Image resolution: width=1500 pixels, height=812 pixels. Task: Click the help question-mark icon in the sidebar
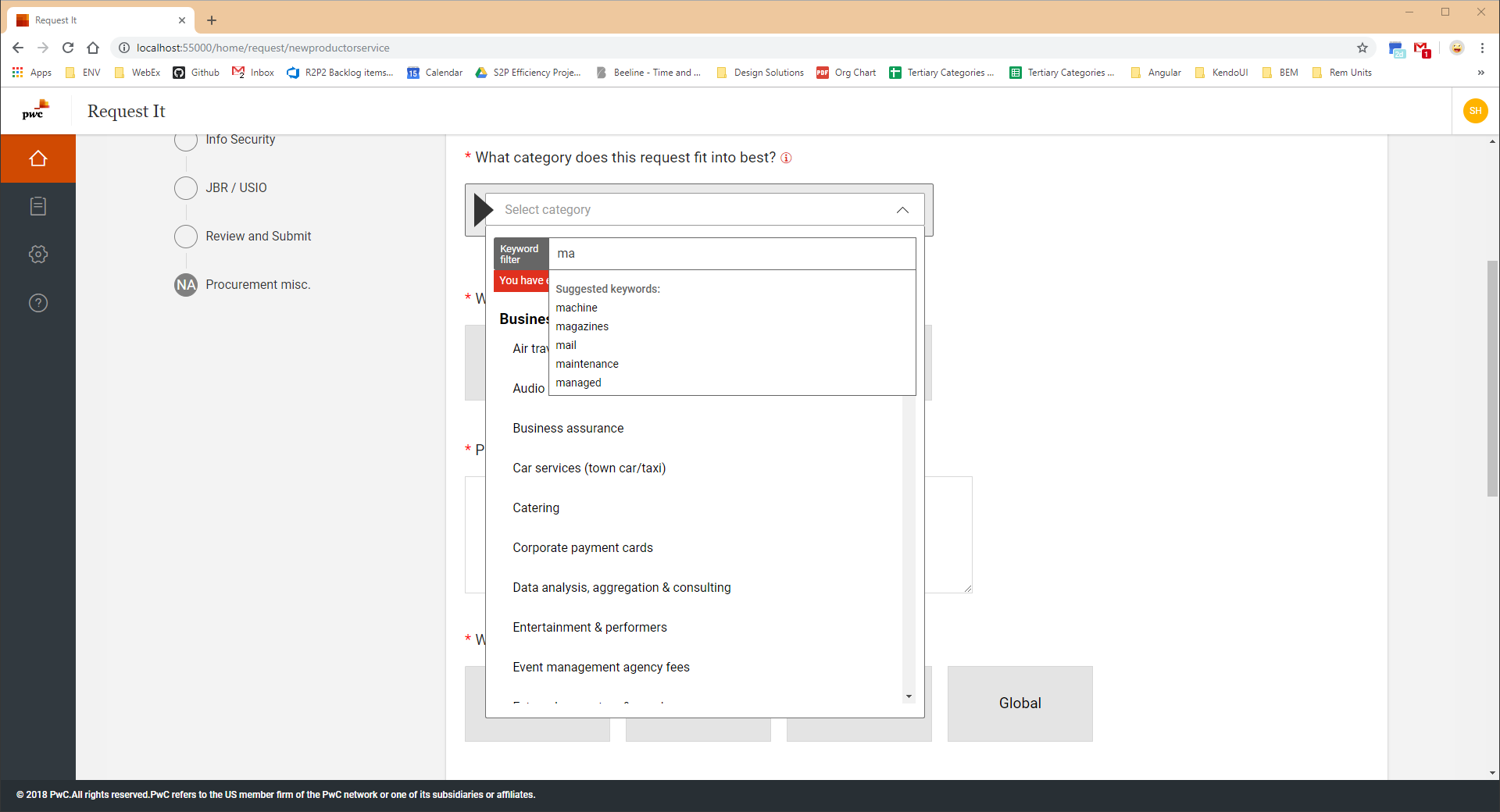click(37, 303)
